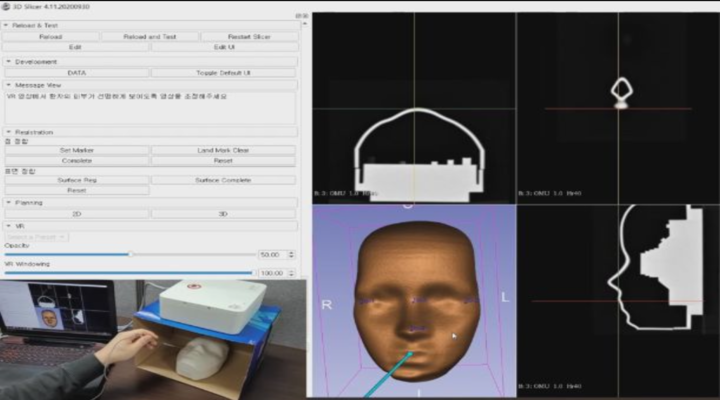Click the Restart Slicer button
Screen dimensions: 720x400
coord(249,36)
